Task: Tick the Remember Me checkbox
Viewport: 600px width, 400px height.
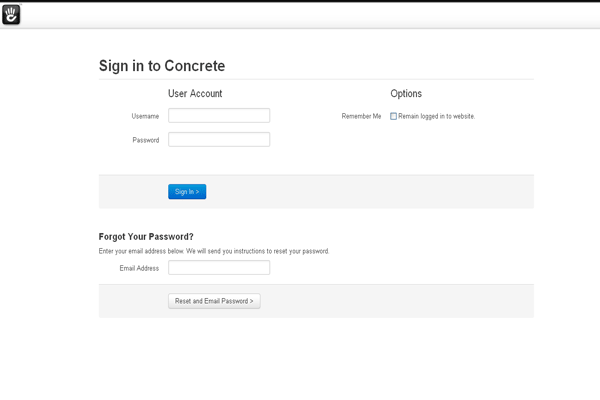Action: tap(394, 116)
